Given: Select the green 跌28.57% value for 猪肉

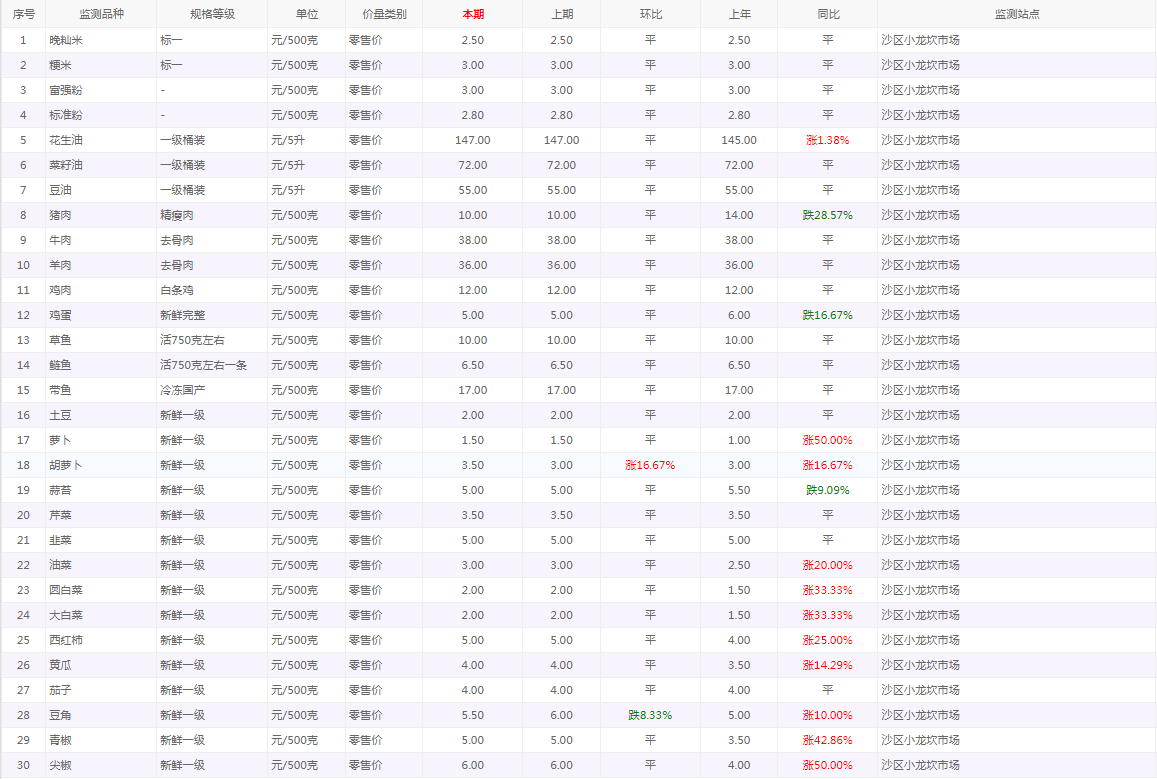Looking at the screenshot, I should (827, 215).
